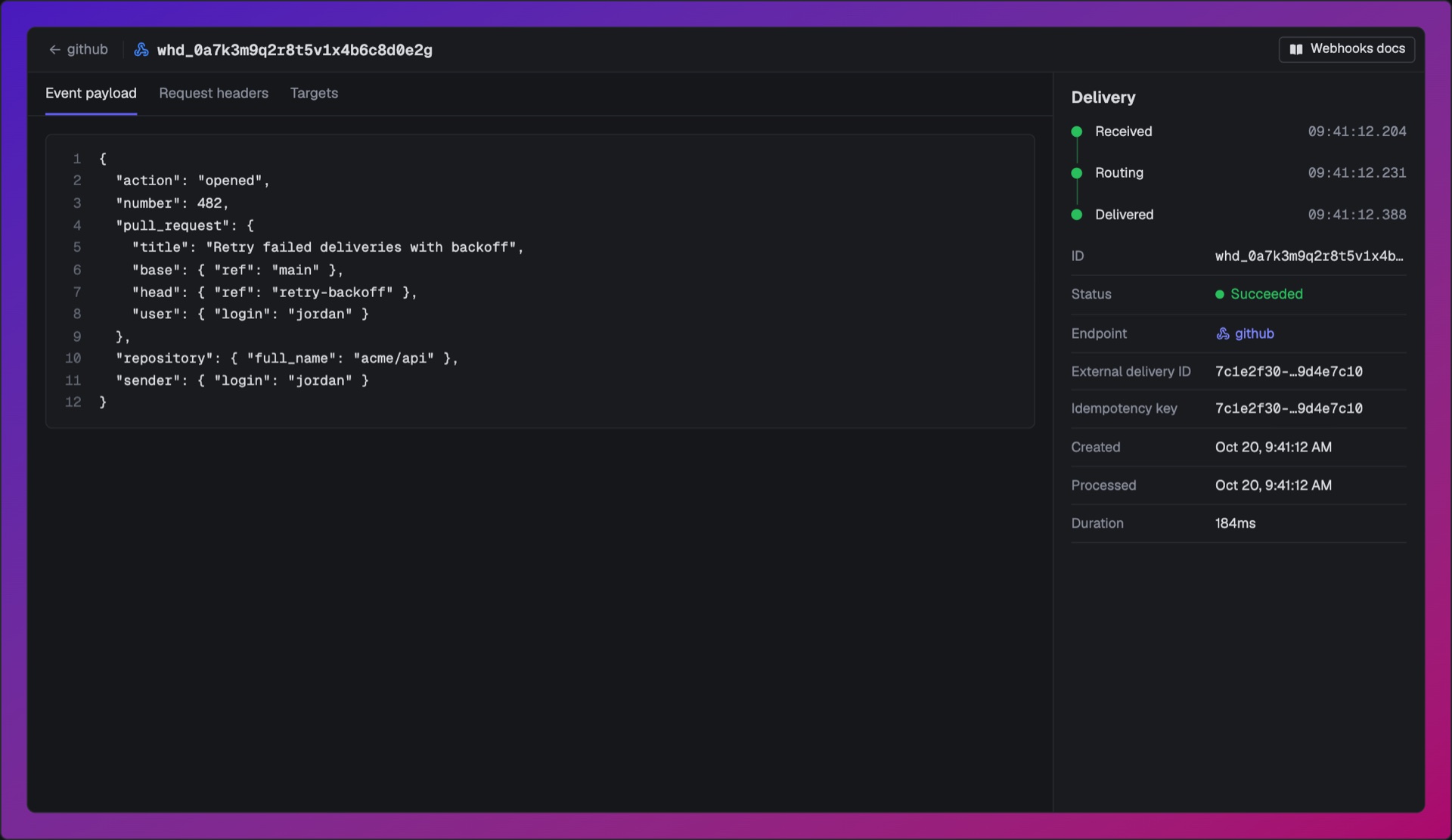Click the "action": "opened" payload line
1452x840 pixels.
point(193,181)
